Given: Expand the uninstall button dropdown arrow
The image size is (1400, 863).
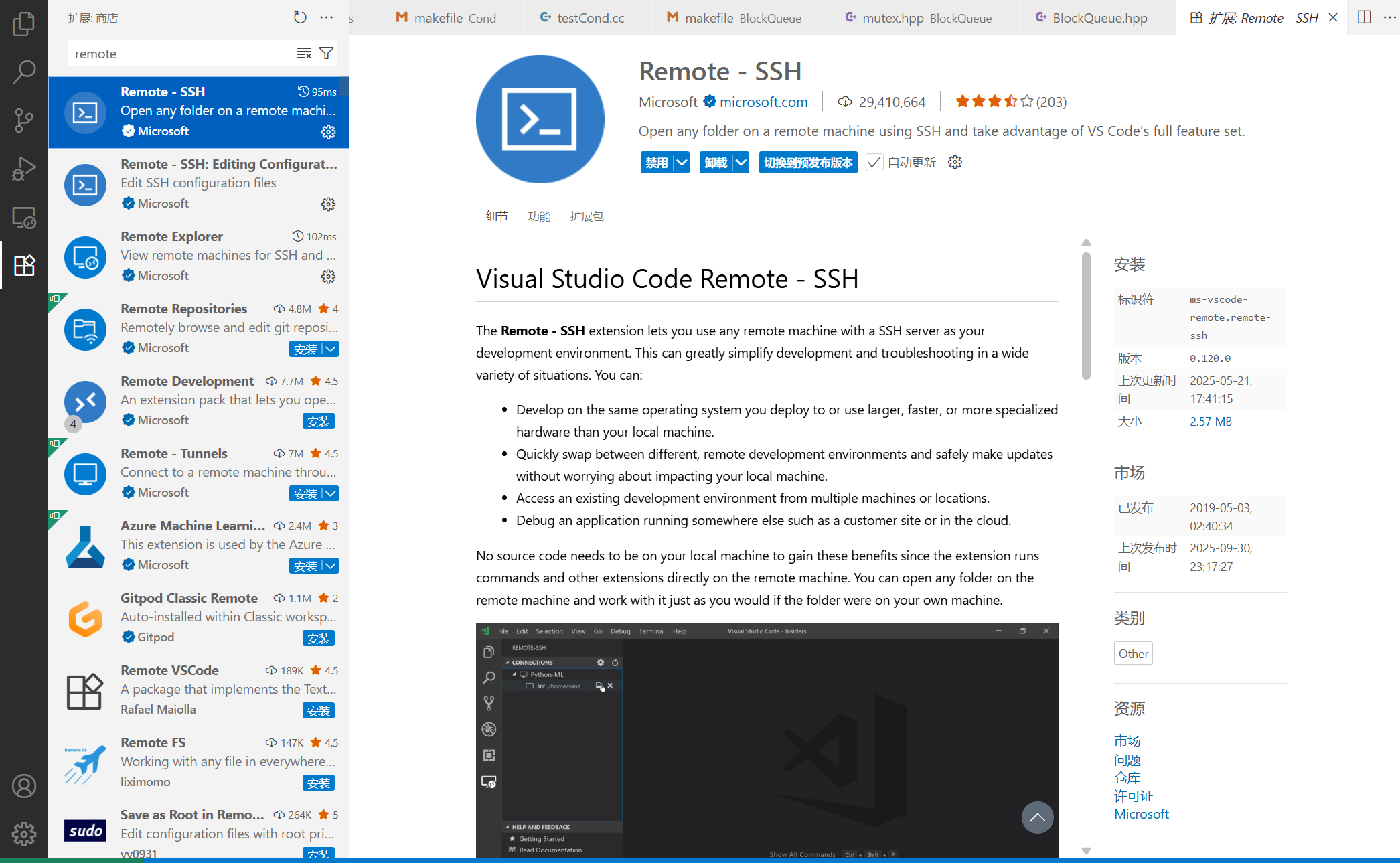Looking at the screenshot, I should point(741,163).
